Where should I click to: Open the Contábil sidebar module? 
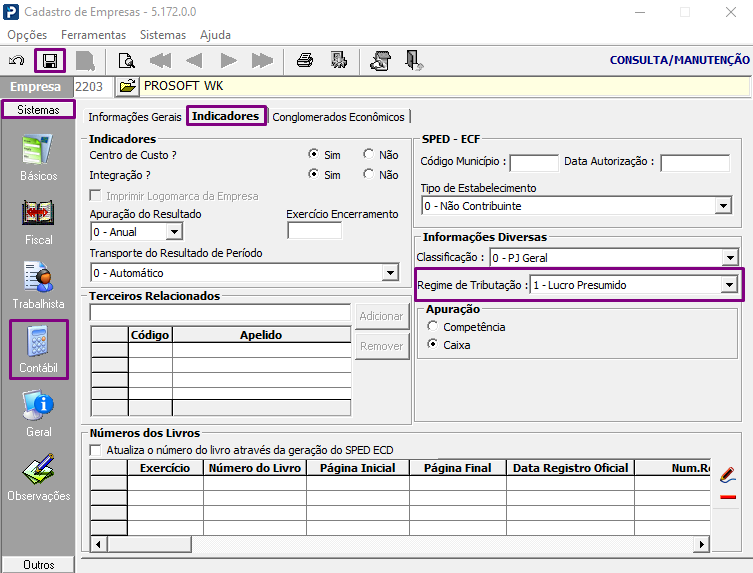38,349
